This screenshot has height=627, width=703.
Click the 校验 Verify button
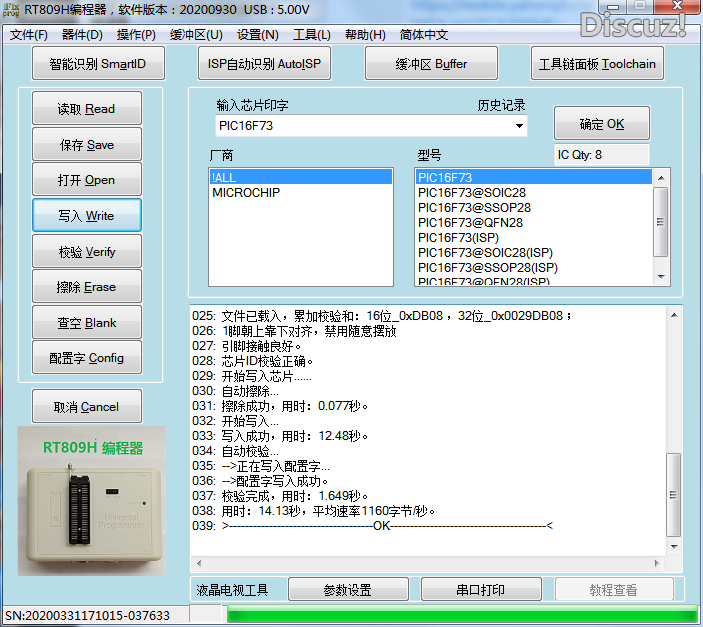point(87,251)
